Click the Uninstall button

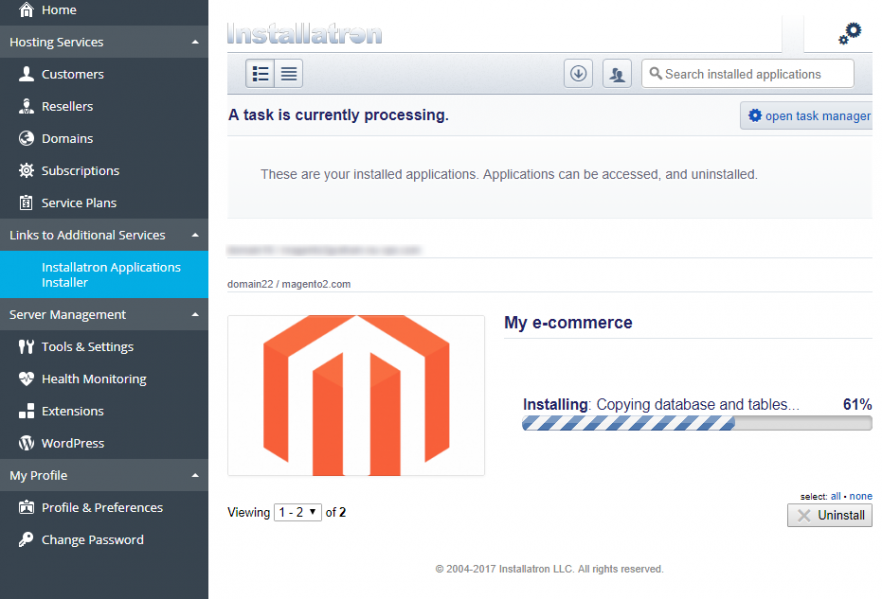[x=830, y=515]
